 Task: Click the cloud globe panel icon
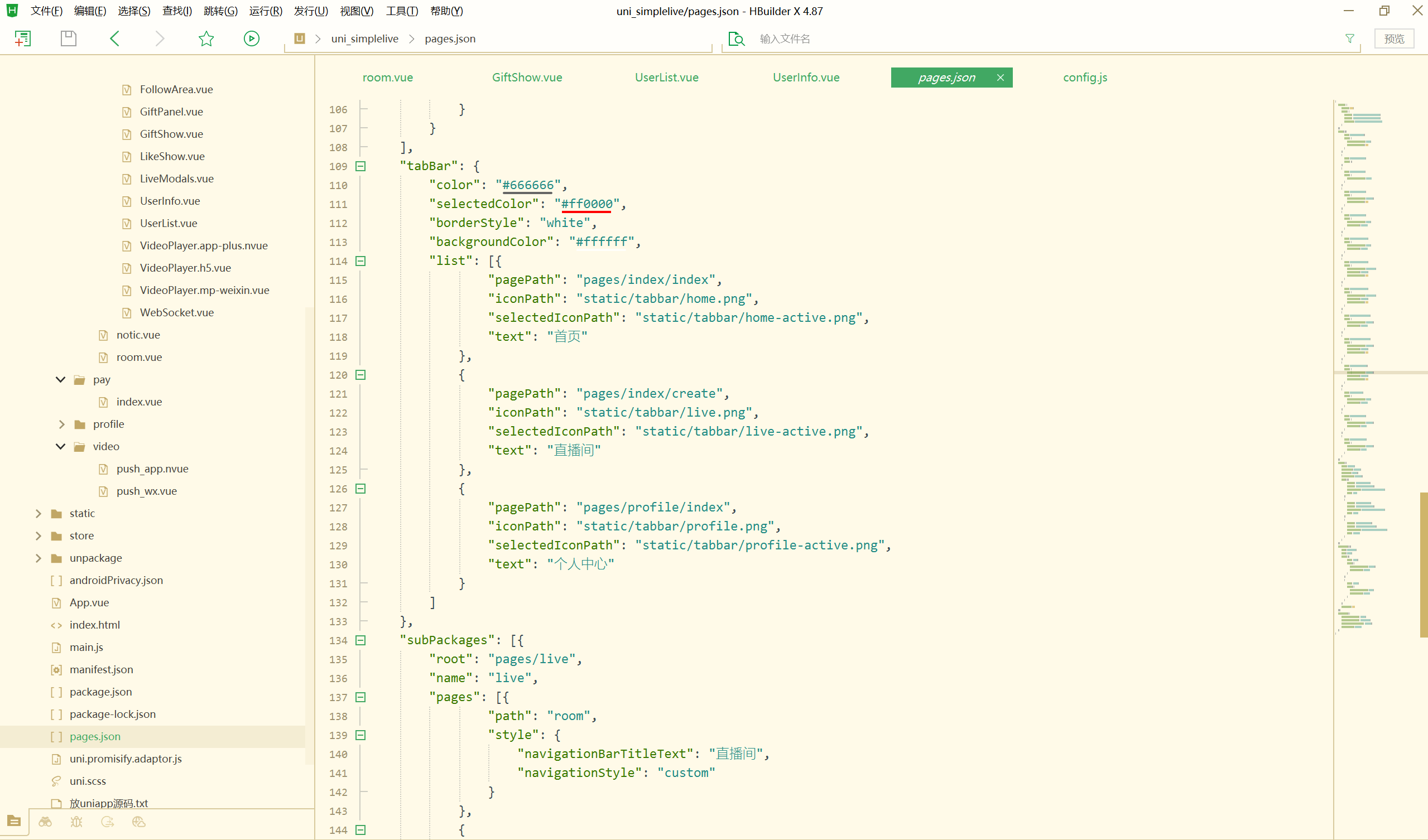click(x=139, y=821)
